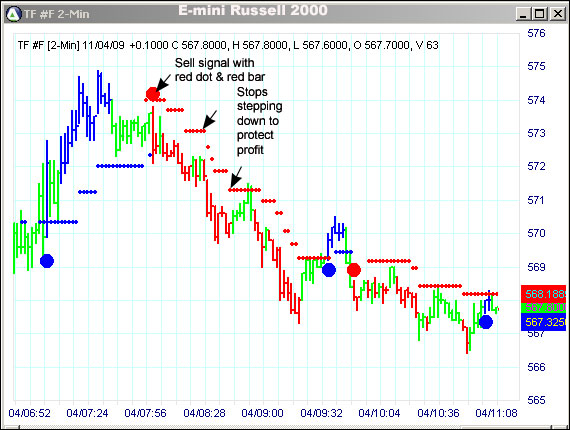This screenshot has height=430, width=570.
Task: Click the 566 price axis label
Action: pos(536,367)
